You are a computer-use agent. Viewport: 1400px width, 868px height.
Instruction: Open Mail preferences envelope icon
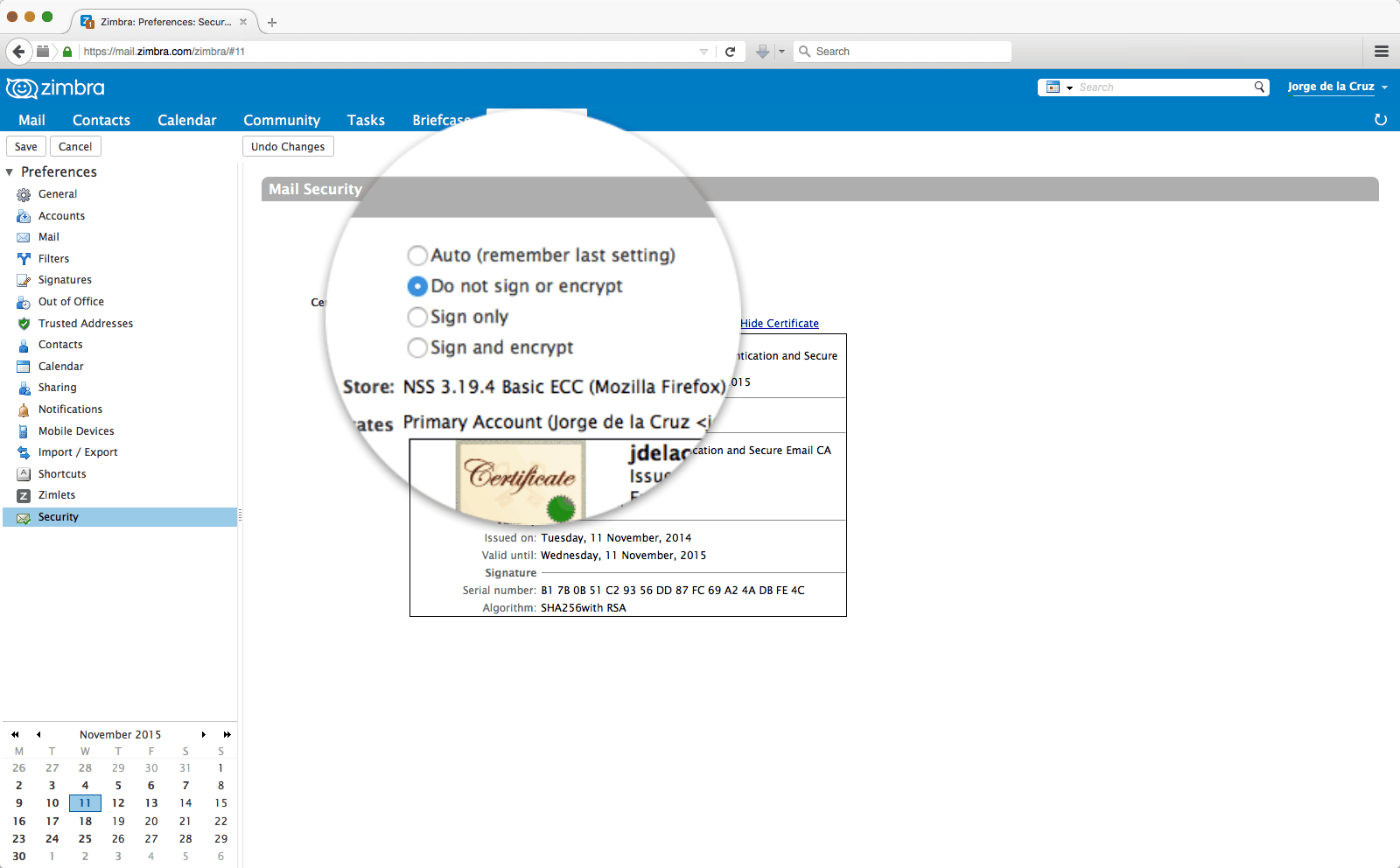click(x=24, y=237)
